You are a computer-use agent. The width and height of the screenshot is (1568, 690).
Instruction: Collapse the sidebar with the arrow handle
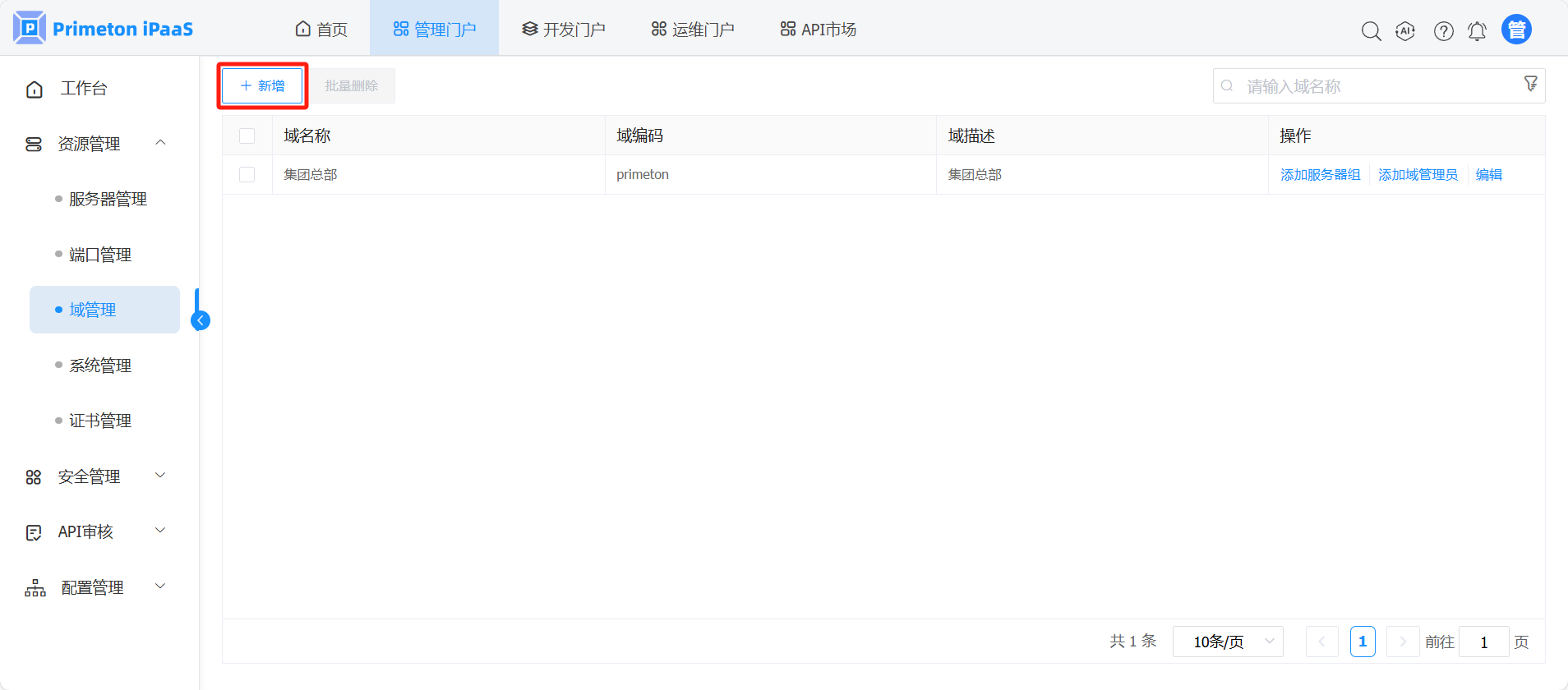[x=201, y=320]
